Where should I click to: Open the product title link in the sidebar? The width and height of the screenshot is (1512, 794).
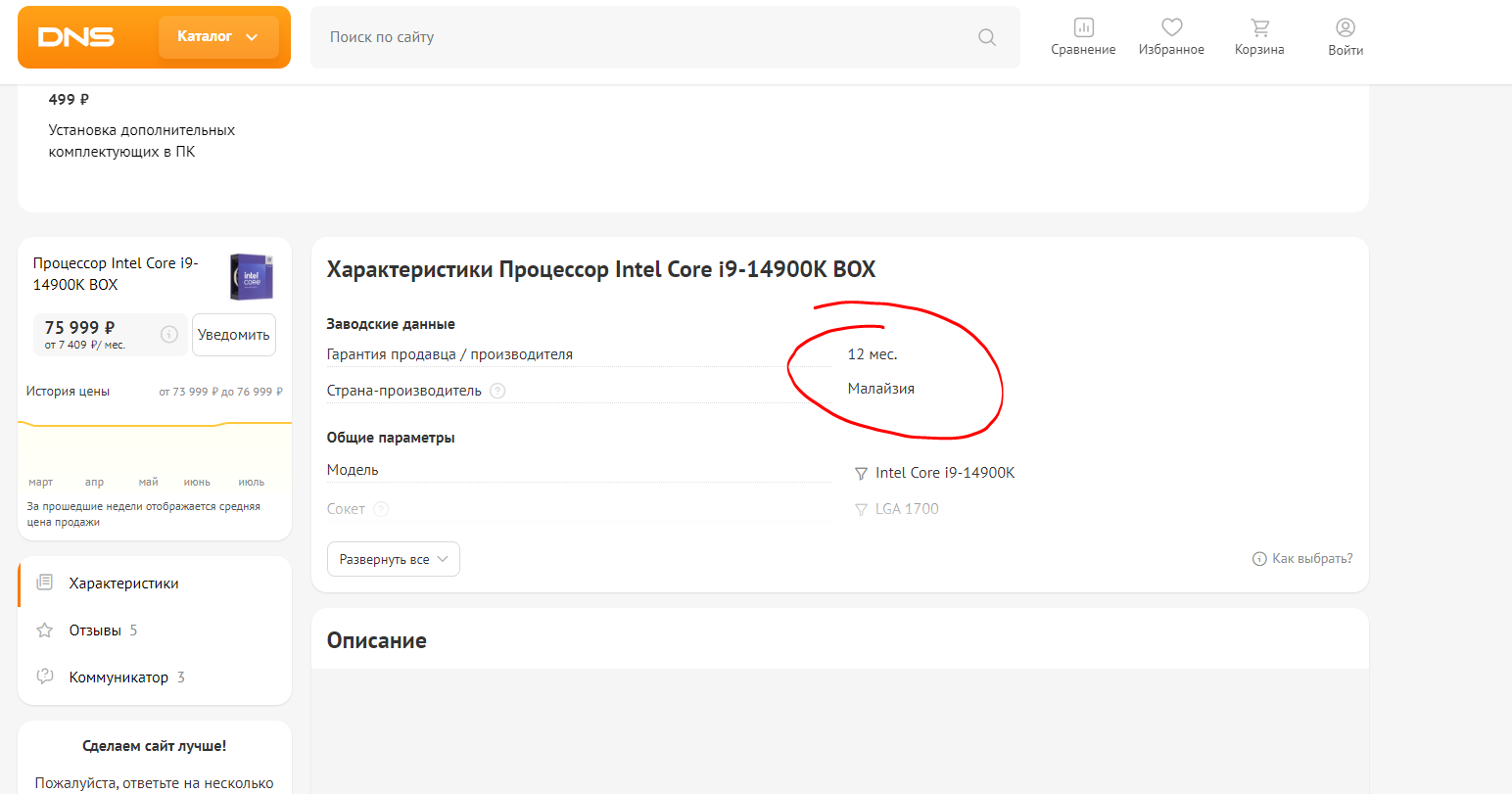click(116, 274)
